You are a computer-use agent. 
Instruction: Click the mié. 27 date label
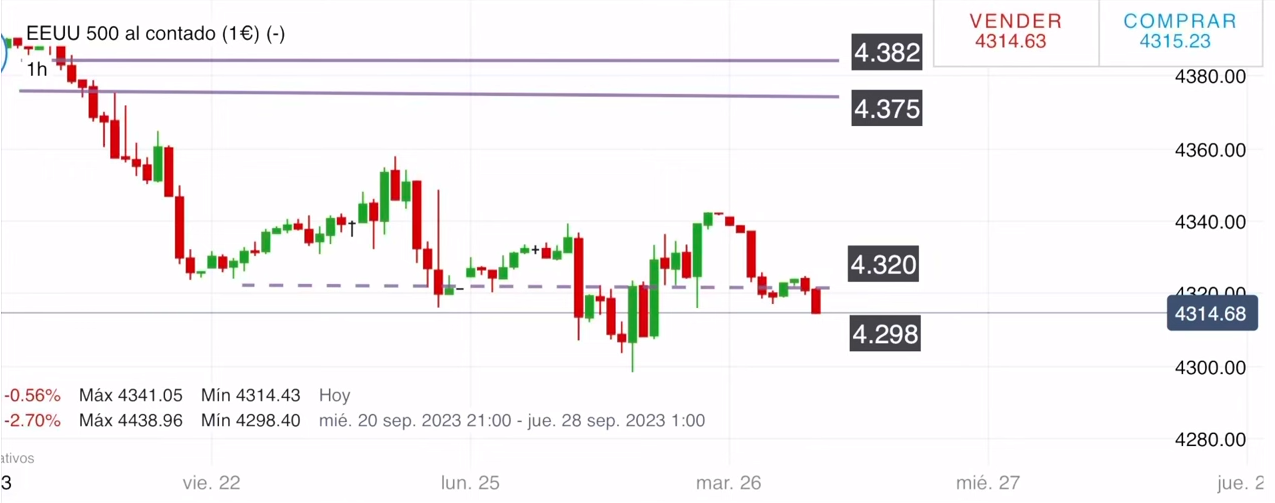click(x=987, y=483)
